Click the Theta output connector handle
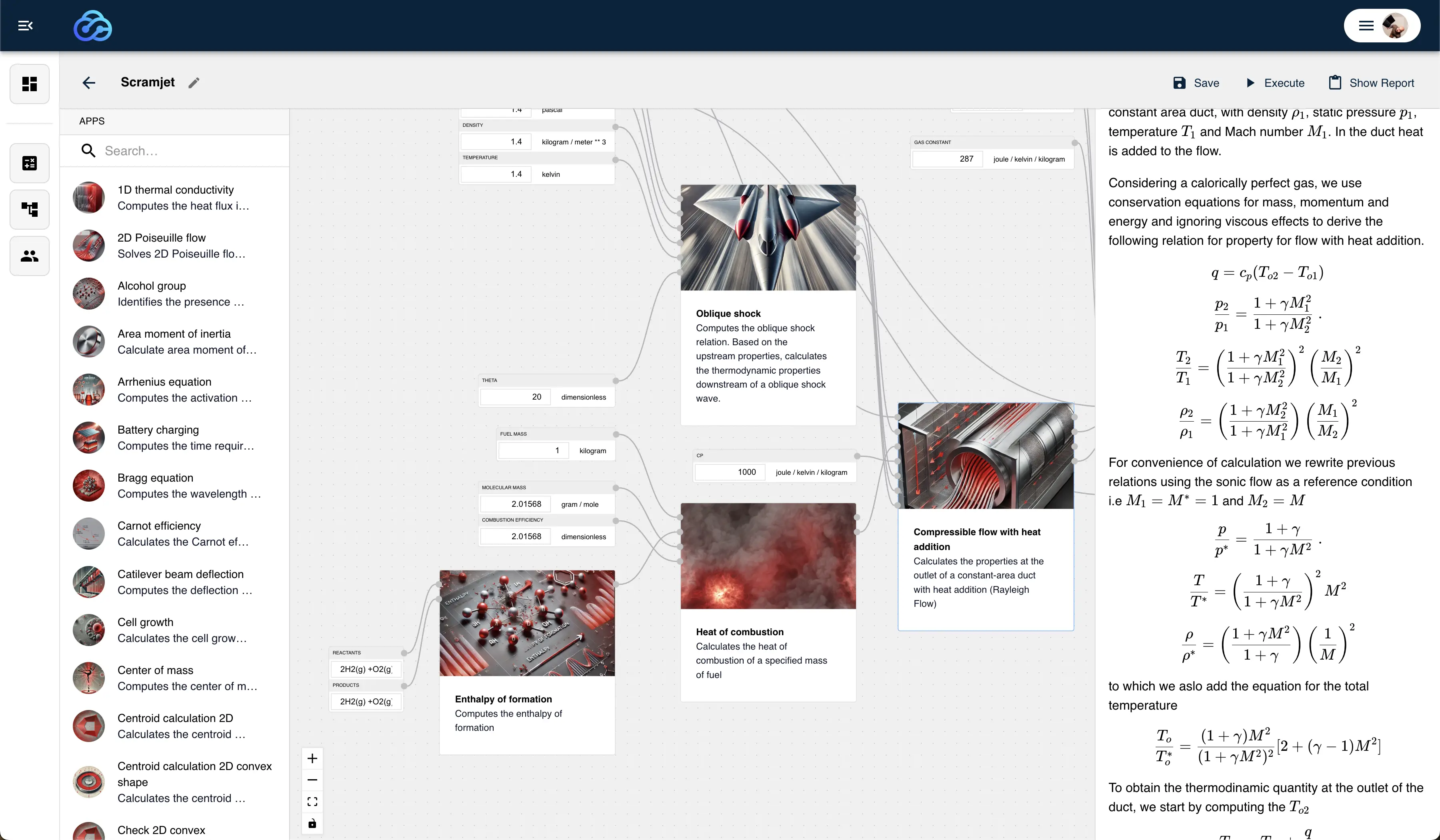 click(616, 380)
